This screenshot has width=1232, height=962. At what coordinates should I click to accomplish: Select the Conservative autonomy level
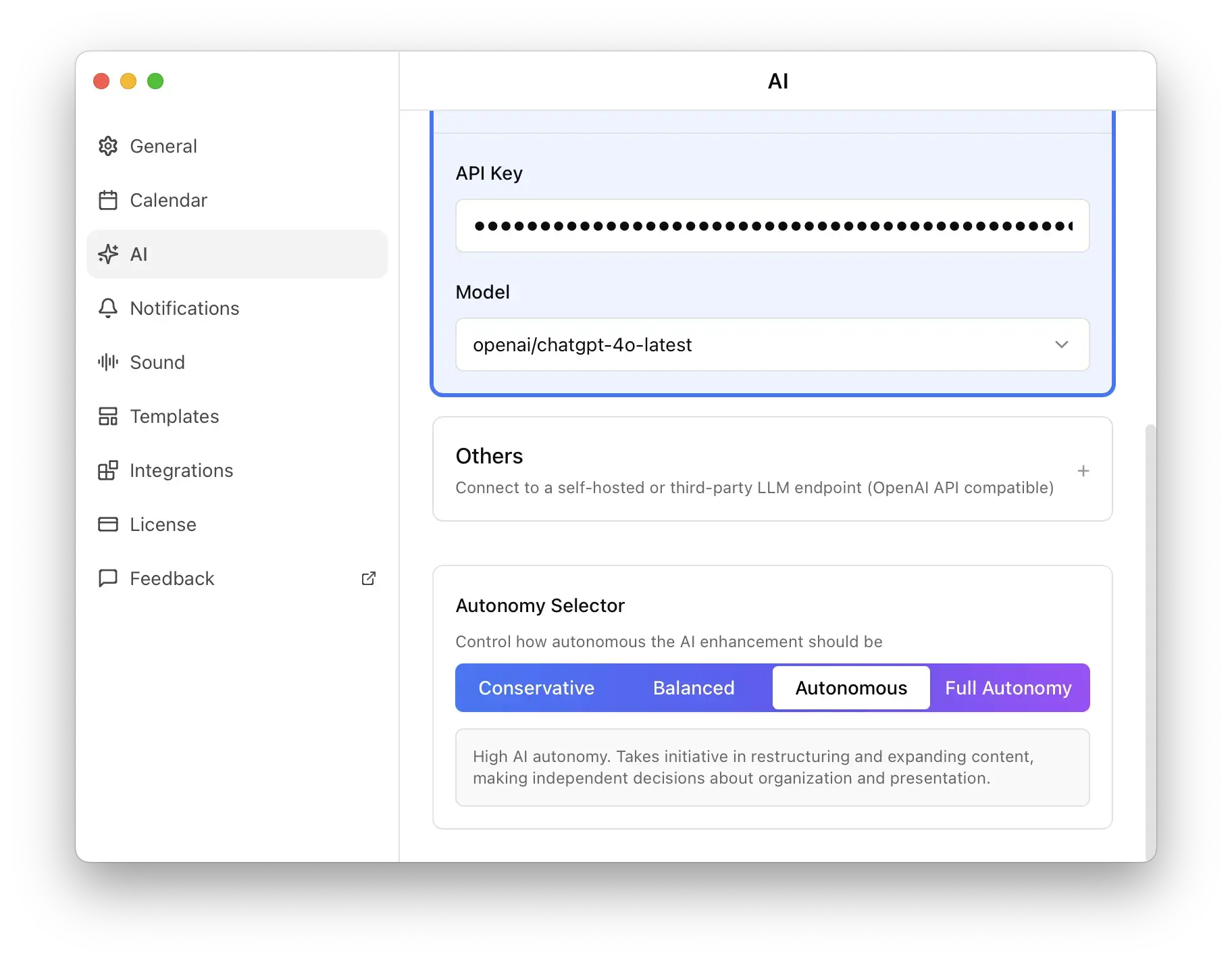point(536,688)
